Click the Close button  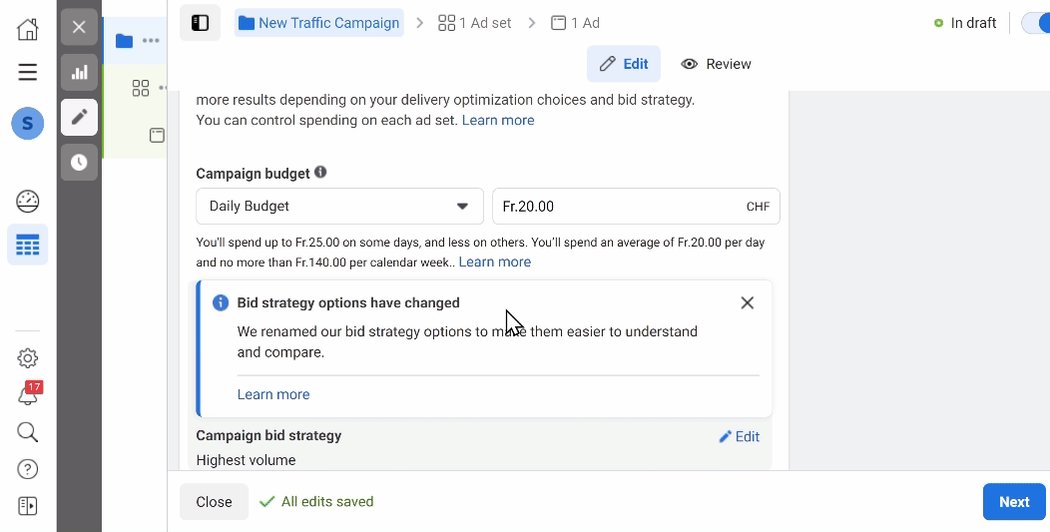tap(214, 502)
